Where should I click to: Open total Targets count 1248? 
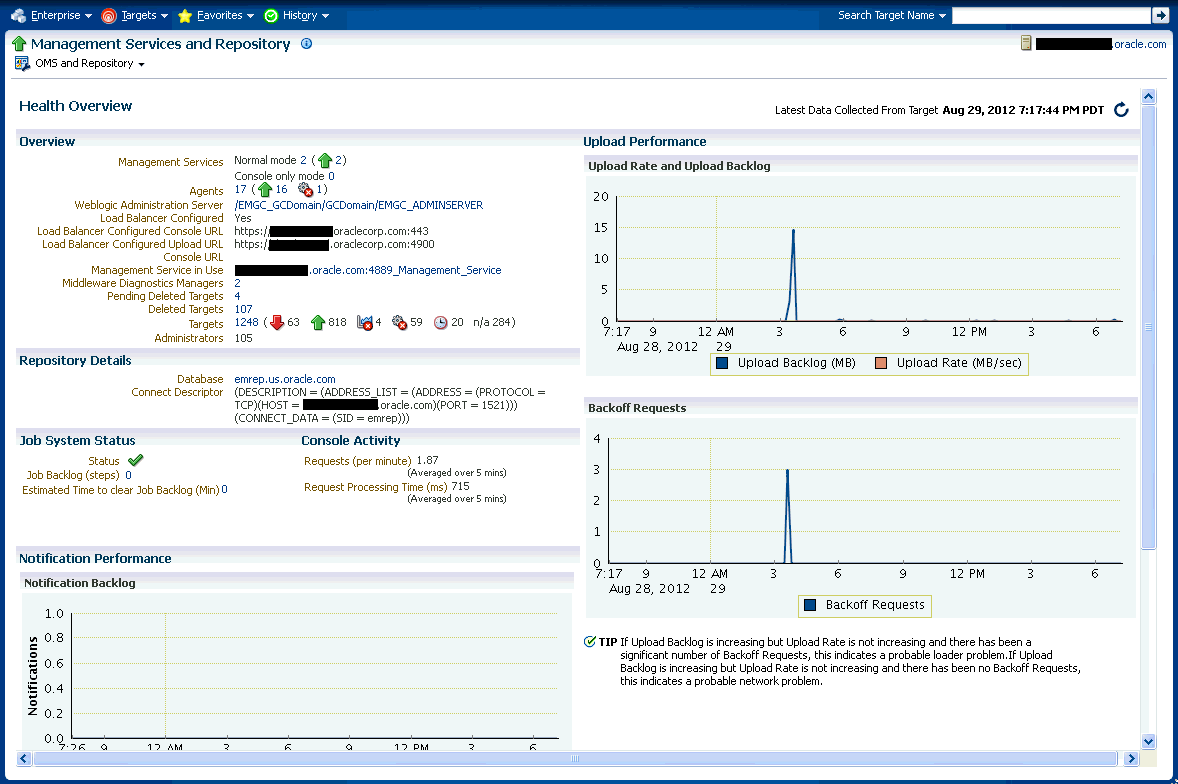(x=246, y=322)
